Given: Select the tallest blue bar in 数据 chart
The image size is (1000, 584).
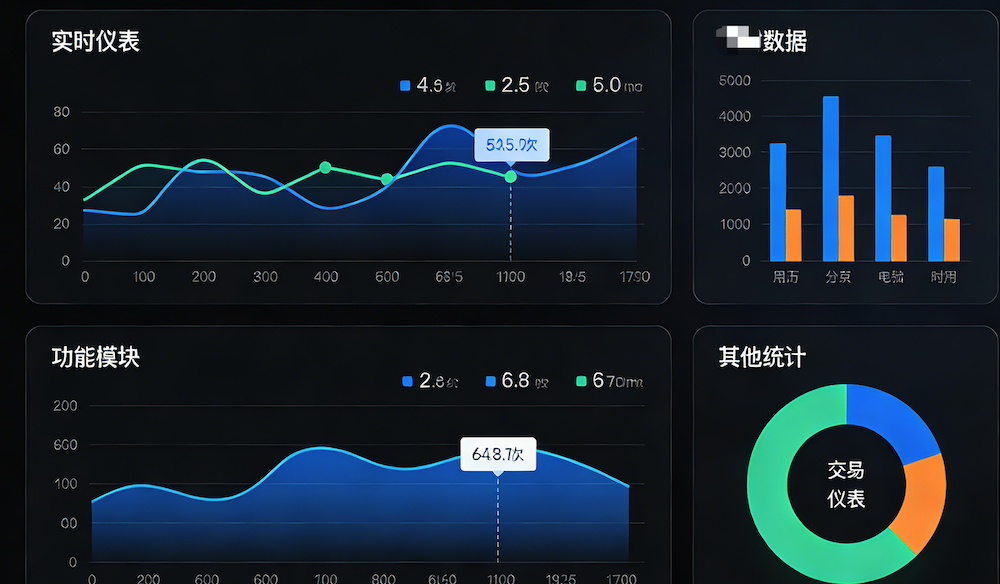Looking at the screenshot, I should pyautogui.click(x=830, y=179).
